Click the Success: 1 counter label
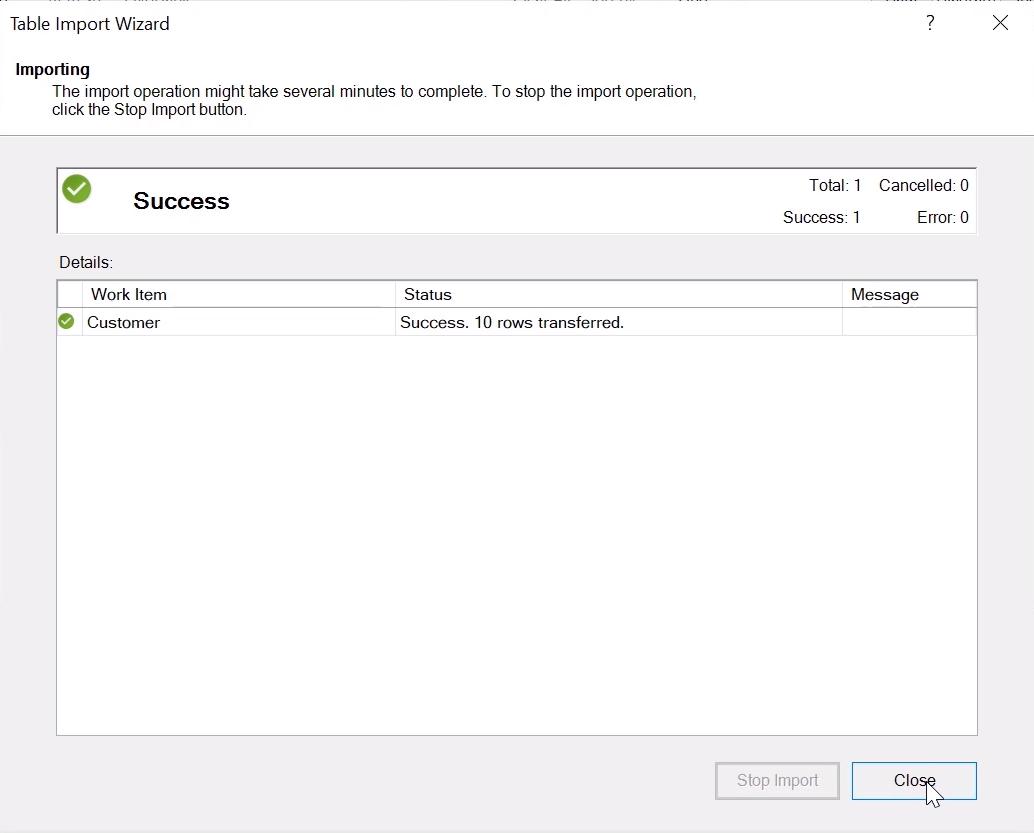Screen dimensions: 1034x833 (821, 217)
